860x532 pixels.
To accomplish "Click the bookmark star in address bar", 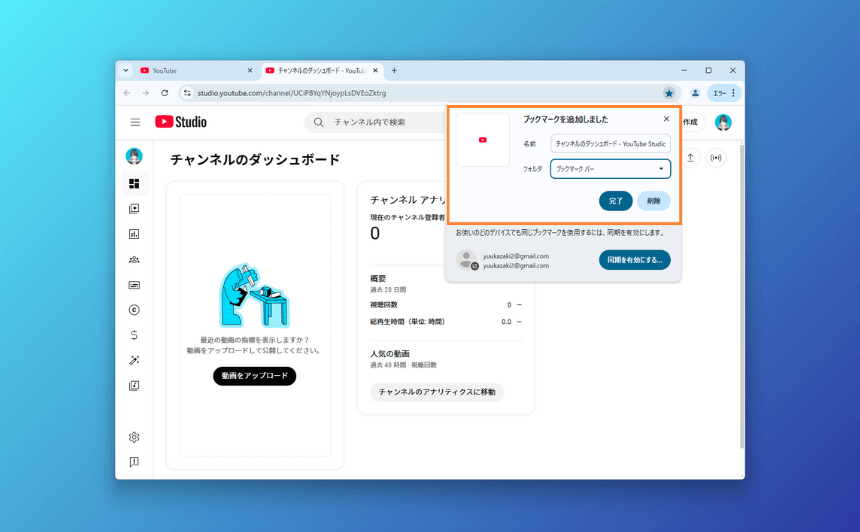I will click(x=669, y=93).
